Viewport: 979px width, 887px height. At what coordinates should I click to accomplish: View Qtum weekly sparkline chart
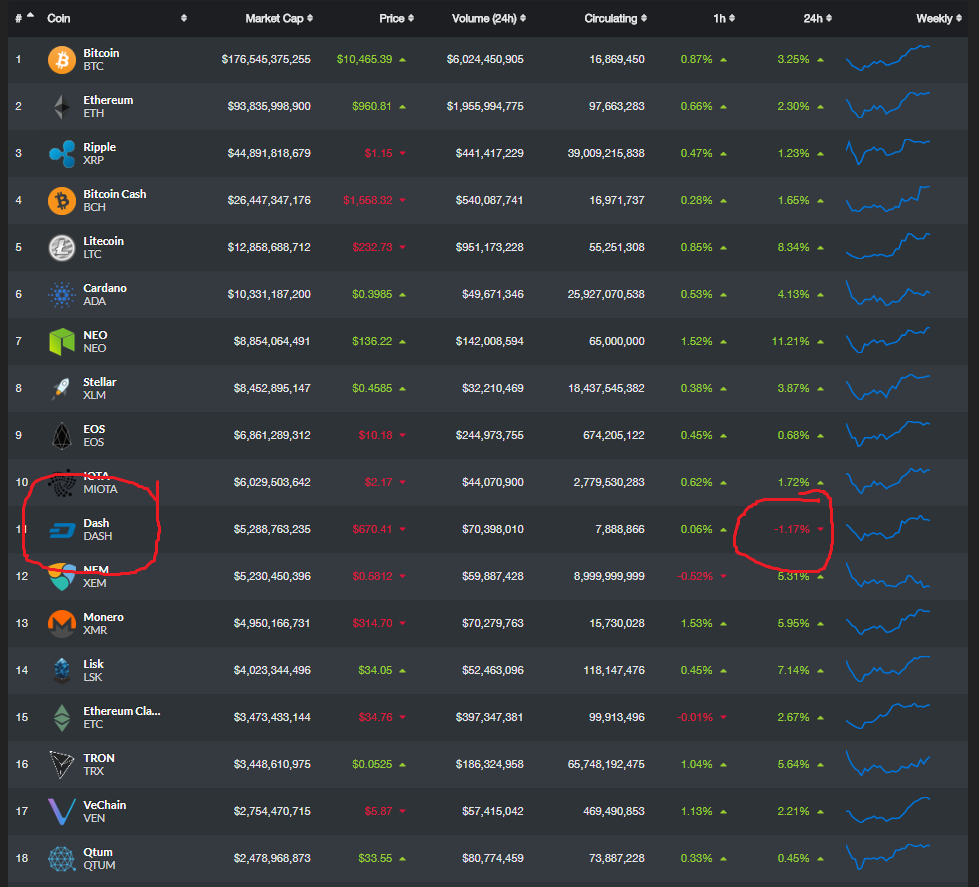click(x=888, y=856)
